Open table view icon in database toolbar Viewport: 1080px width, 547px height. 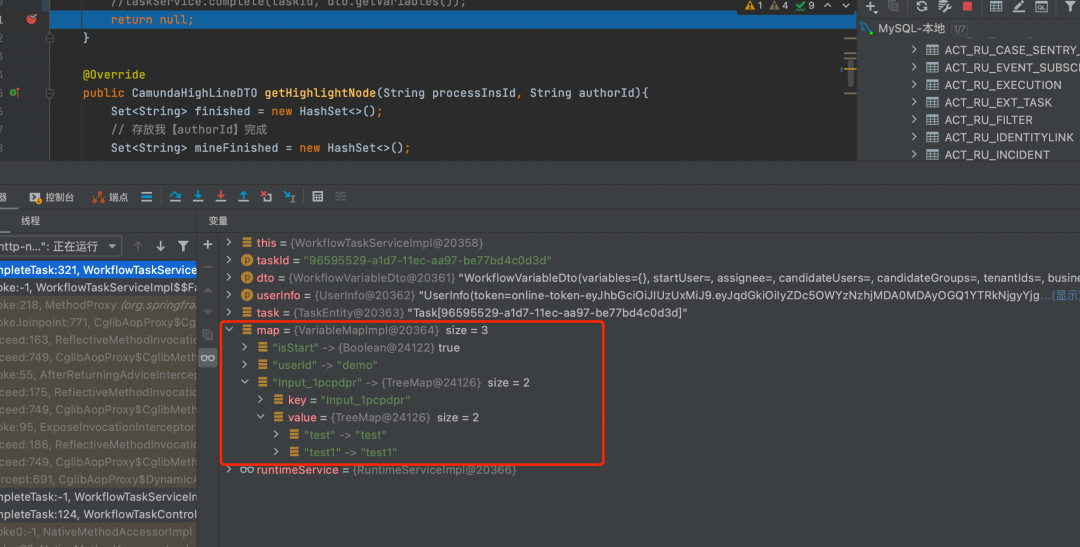click(x=996, y=7)
